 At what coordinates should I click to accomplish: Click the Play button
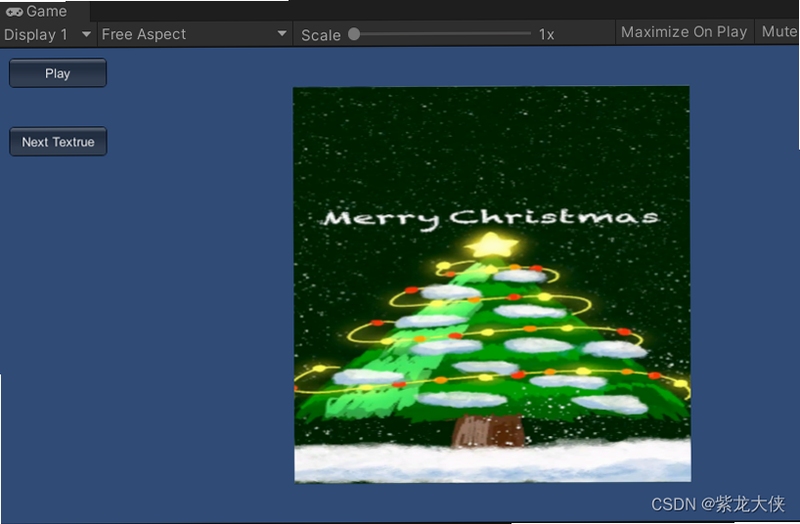[58, 73]
